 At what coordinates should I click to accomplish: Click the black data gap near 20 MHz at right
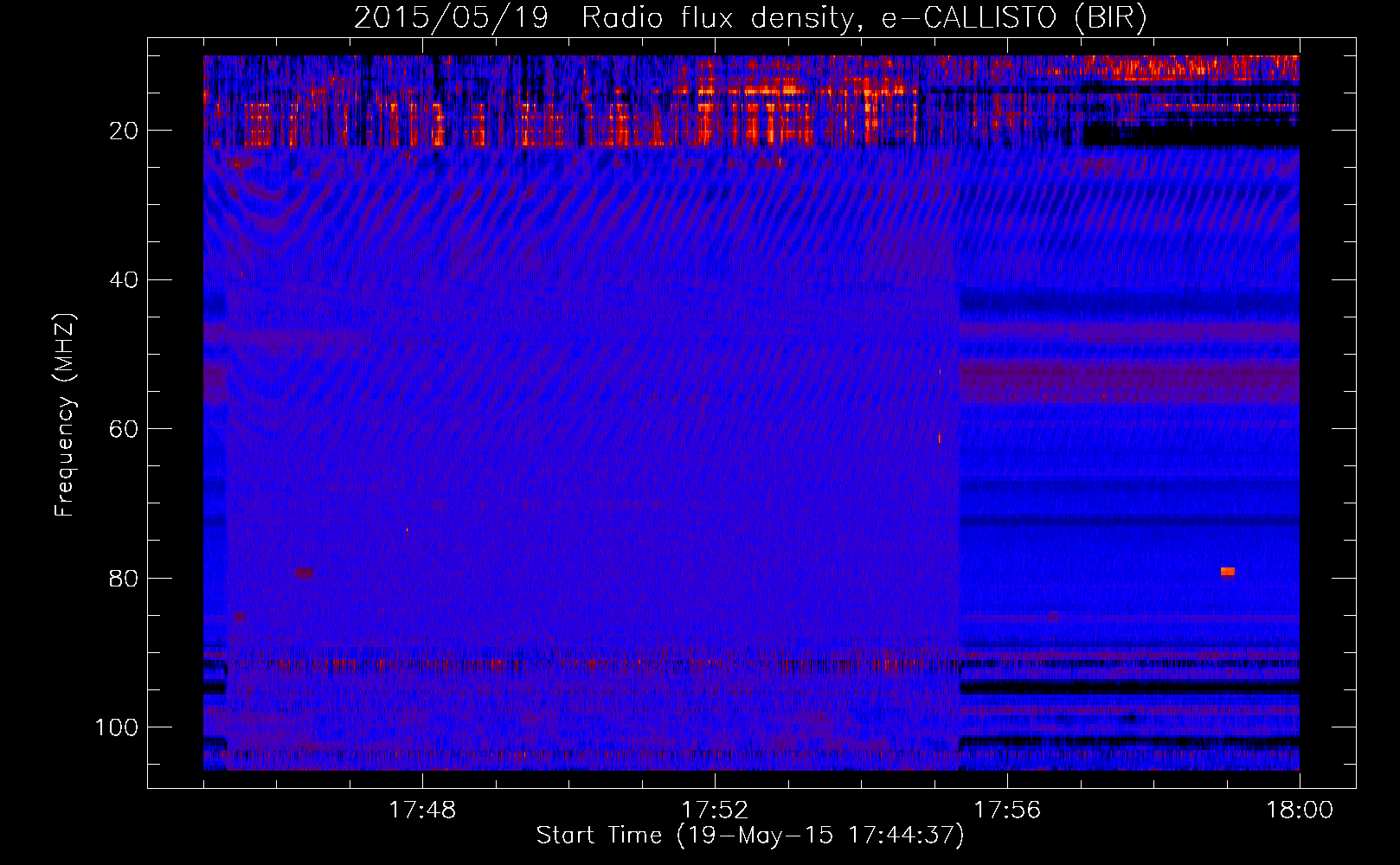(1191, 135)
